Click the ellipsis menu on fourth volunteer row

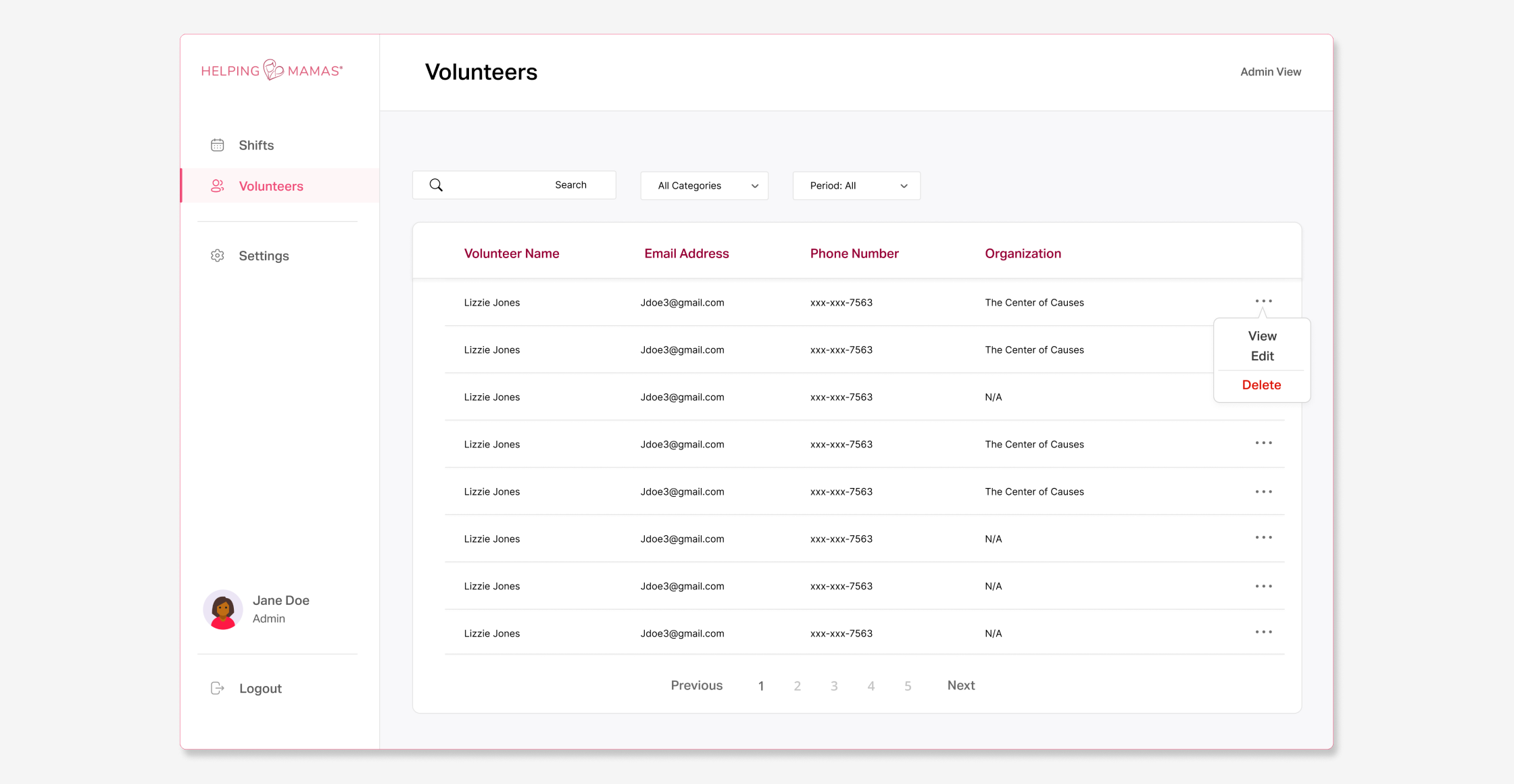pos(1262,444)
